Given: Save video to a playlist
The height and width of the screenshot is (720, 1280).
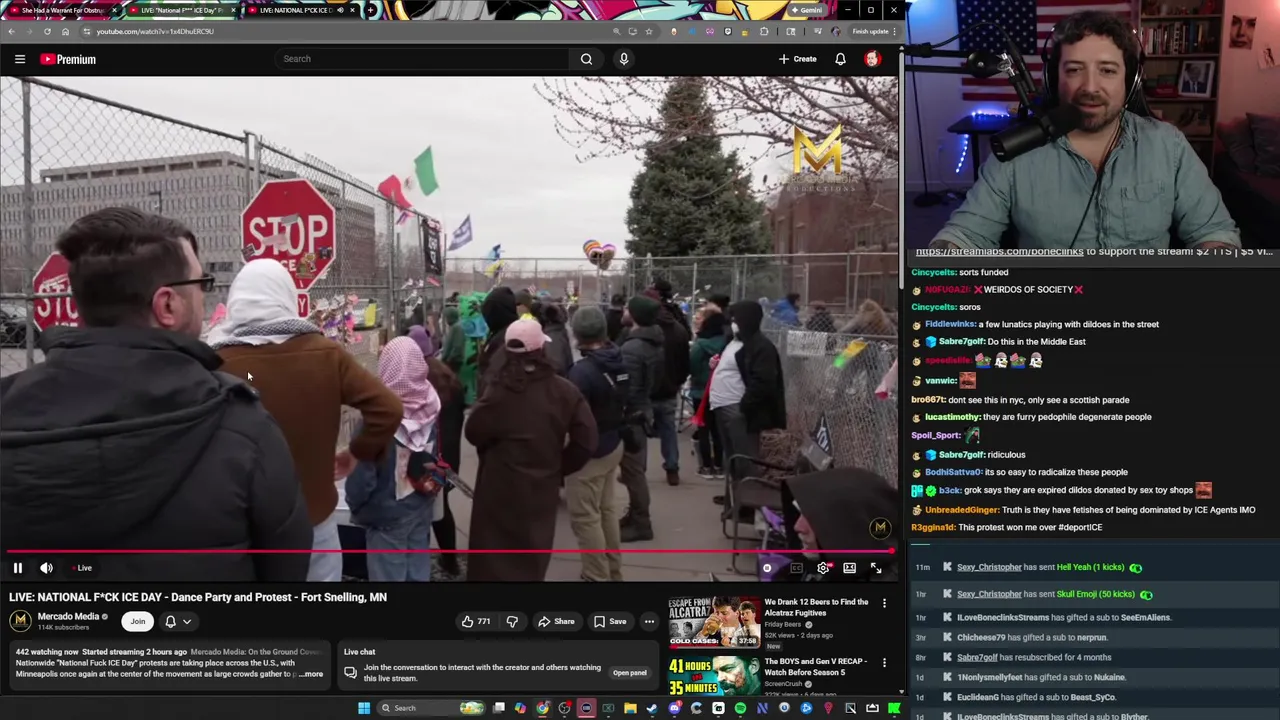Looking at the screenshot, I should 609,621.
